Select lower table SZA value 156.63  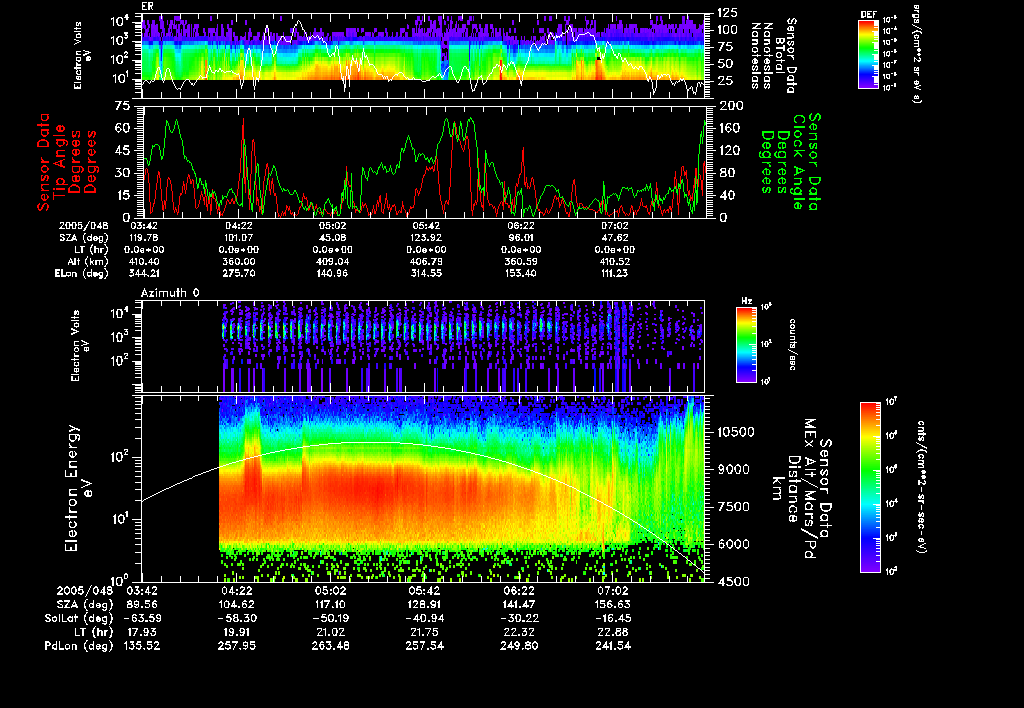[613, 605]
